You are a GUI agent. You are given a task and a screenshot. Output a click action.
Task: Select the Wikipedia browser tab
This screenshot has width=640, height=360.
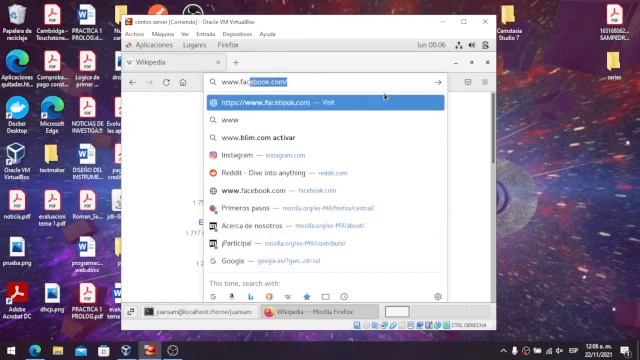click(x=173, y=62)
